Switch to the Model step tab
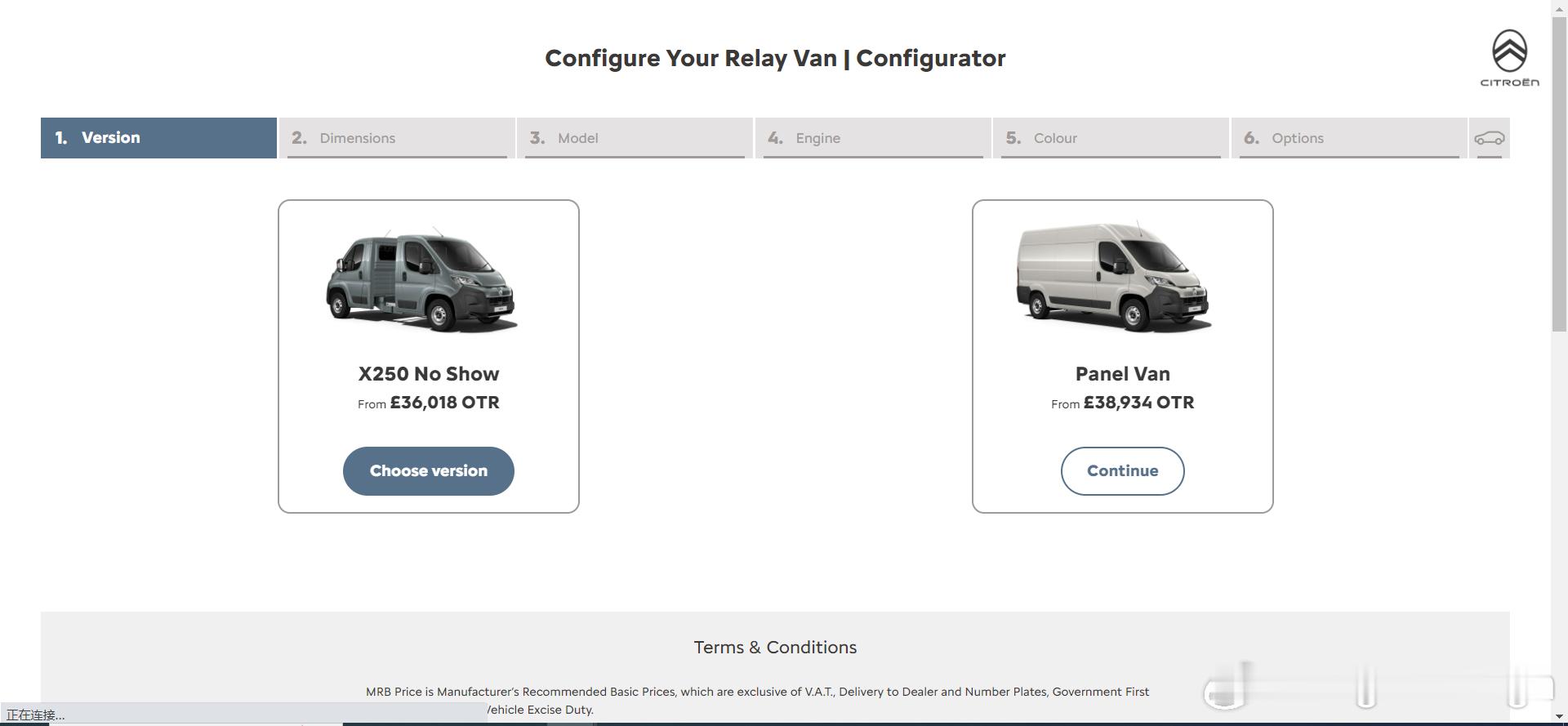The image size is (1568, 726). pyautogui.click(x=635, y=138)
